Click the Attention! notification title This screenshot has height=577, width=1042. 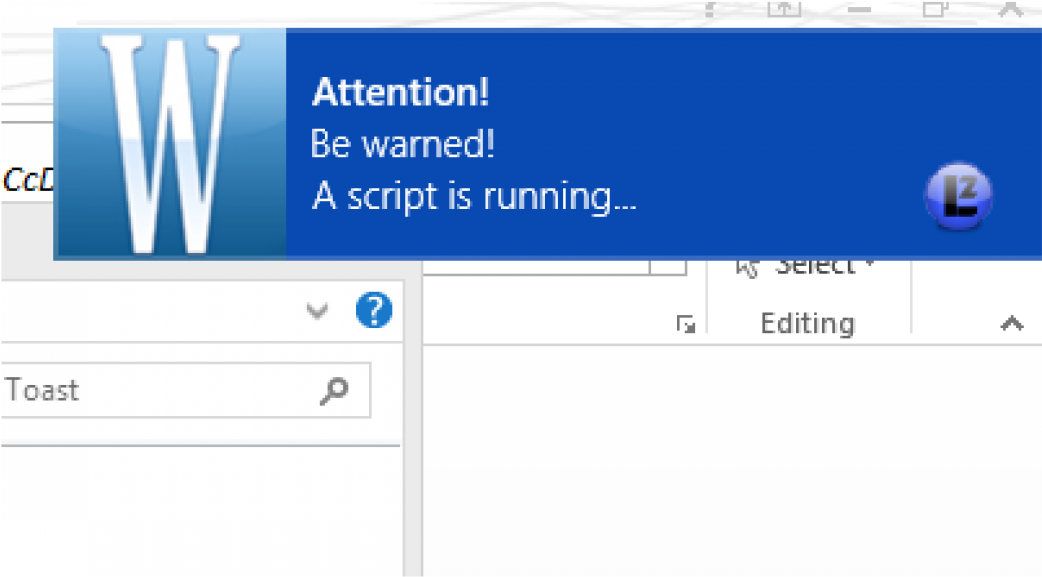click(x=401, y=92)
